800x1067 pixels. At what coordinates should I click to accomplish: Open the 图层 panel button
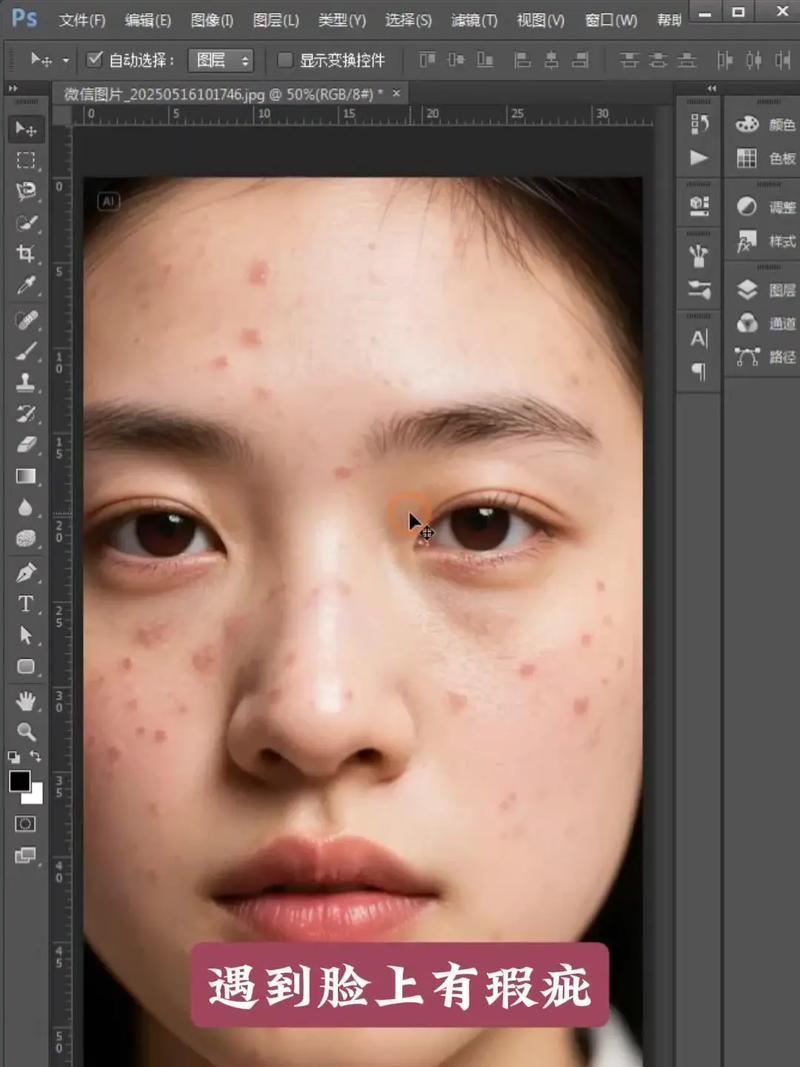[765, 290]
